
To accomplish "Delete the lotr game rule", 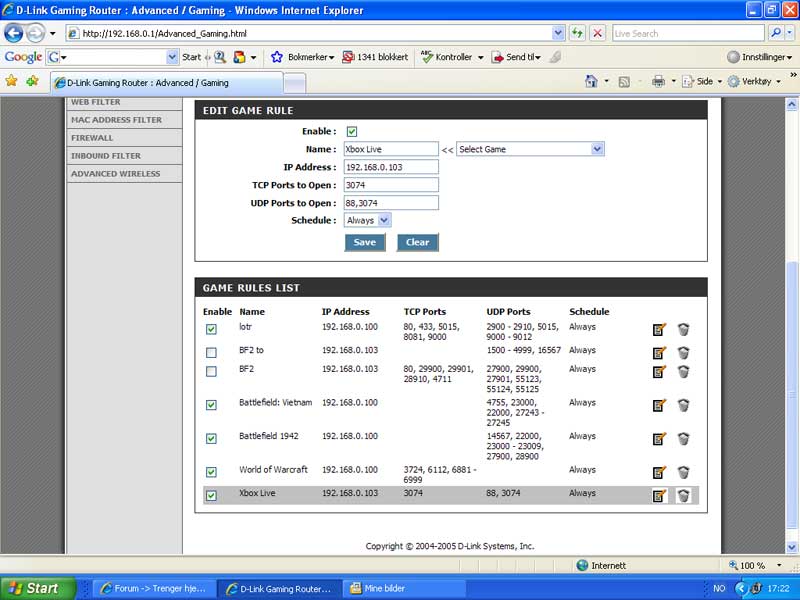I will 684,330.
